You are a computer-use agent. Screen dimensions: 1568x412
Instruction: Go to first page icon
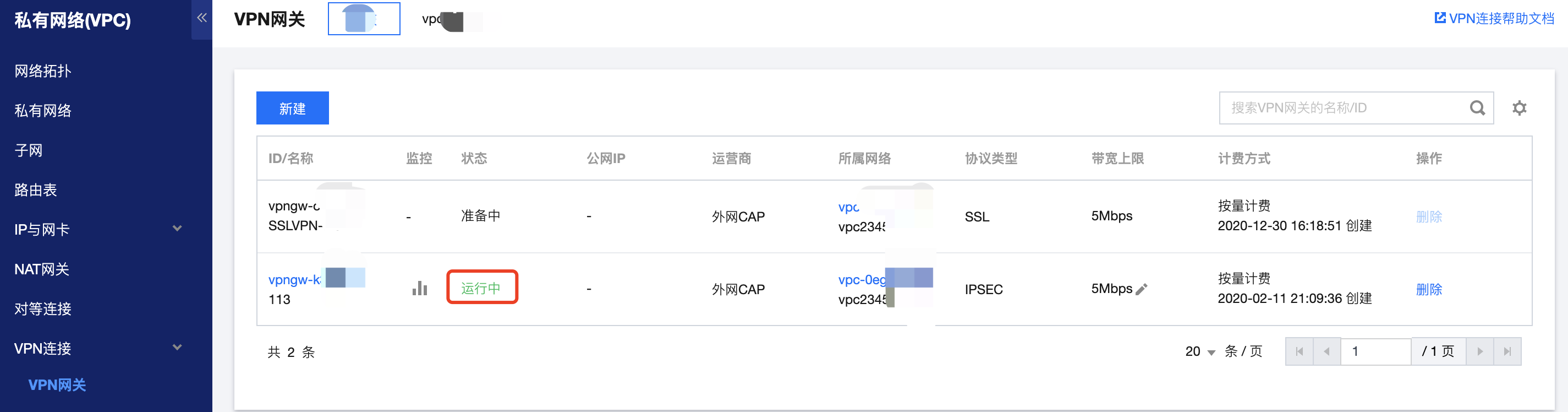tap(1300, 351)
